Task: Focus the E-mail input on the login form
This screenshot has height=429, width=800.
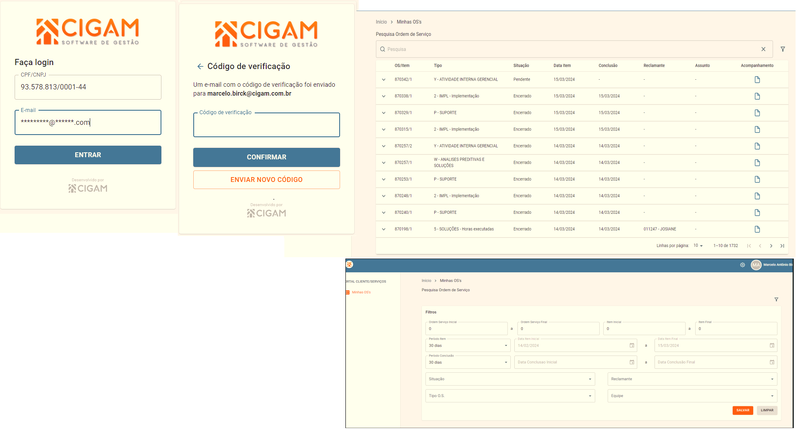Action: (x=88, y=122)
